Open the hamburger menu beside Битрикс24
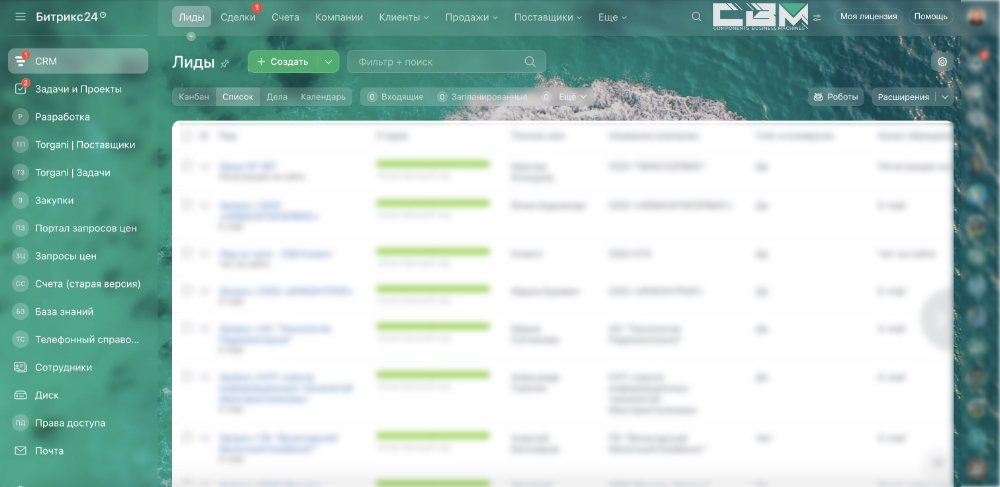1000x487 pixels. coord(20,17)
